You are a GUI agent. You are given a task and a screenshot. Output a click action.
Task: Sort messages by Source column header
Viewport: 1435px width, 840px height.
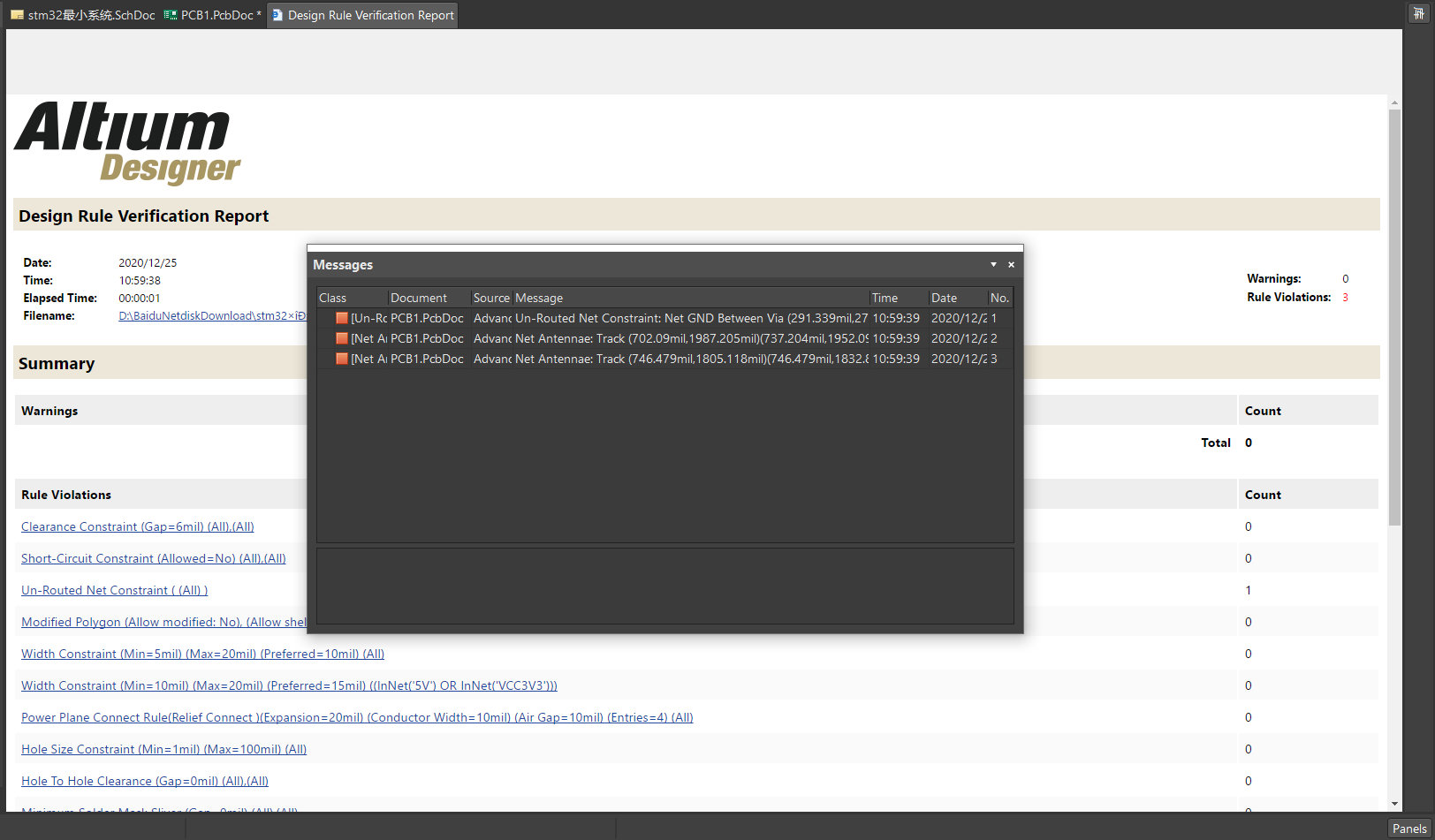[491, 298]
